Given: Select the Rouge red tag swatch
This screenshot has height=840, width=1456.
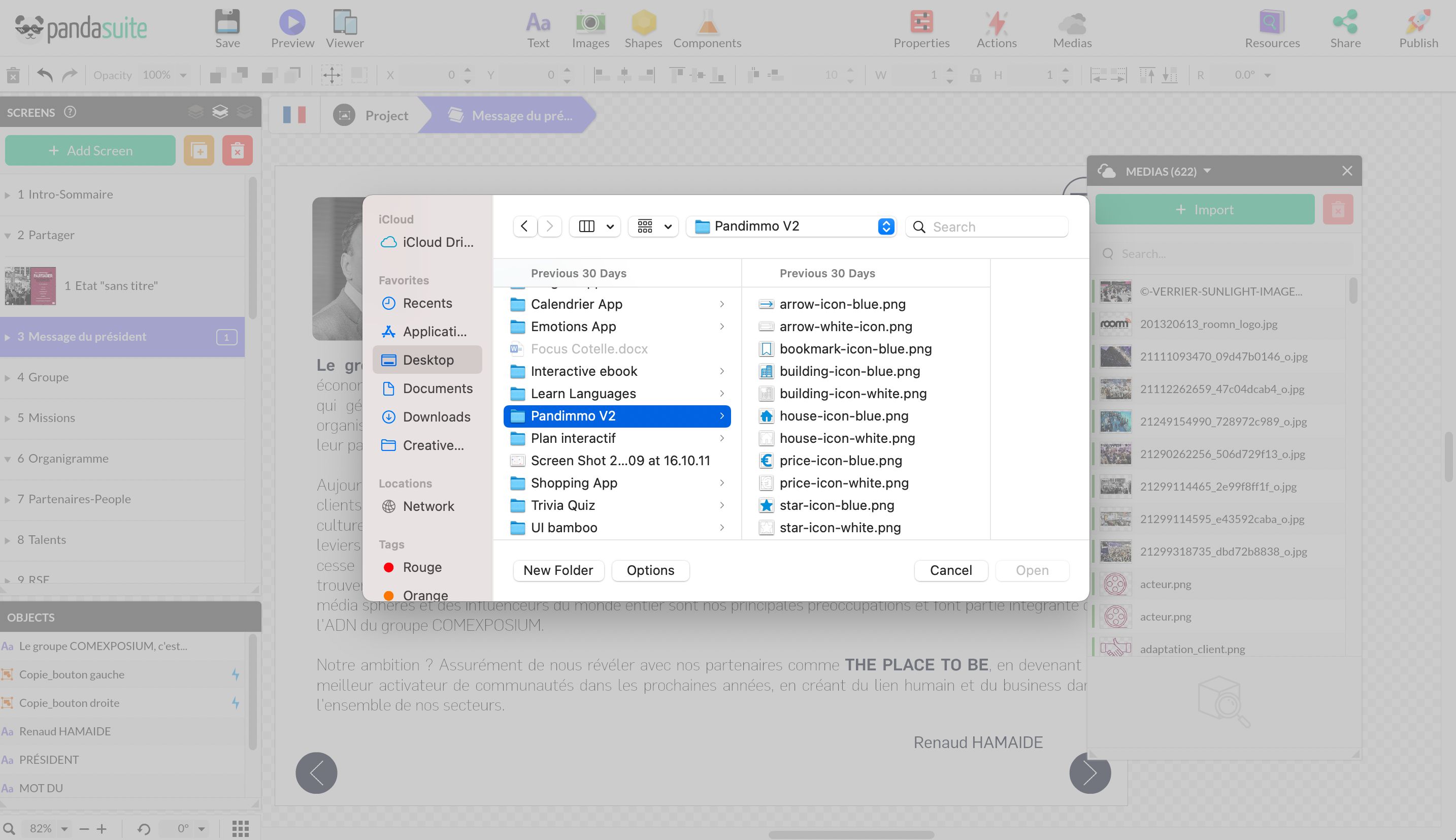Looking at the screenshot, I should (x=389, y=567).
